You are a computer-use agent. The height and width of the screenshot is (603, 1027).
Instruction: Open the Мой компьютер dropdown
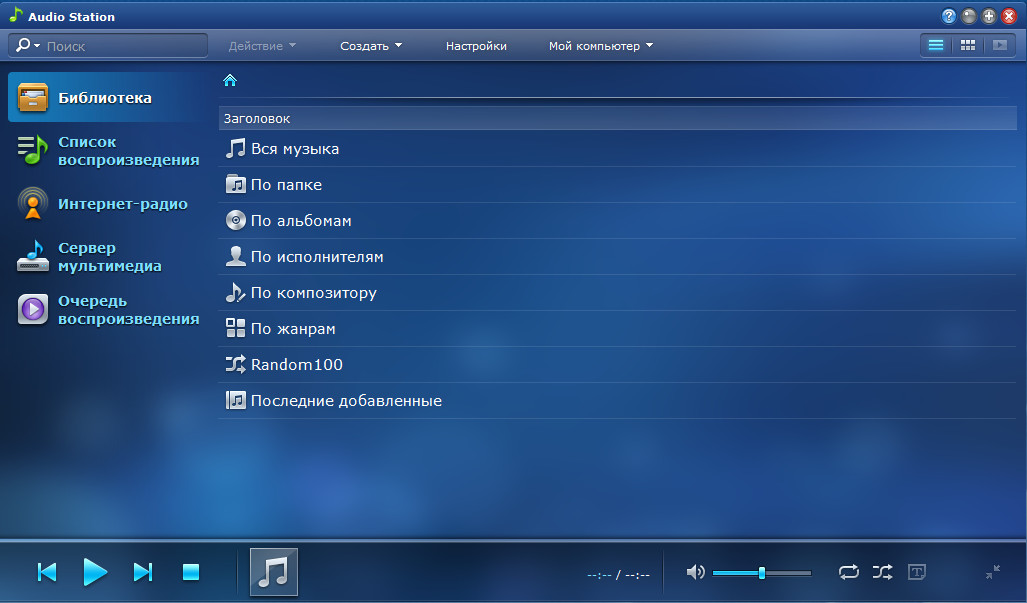coord(600,46)
